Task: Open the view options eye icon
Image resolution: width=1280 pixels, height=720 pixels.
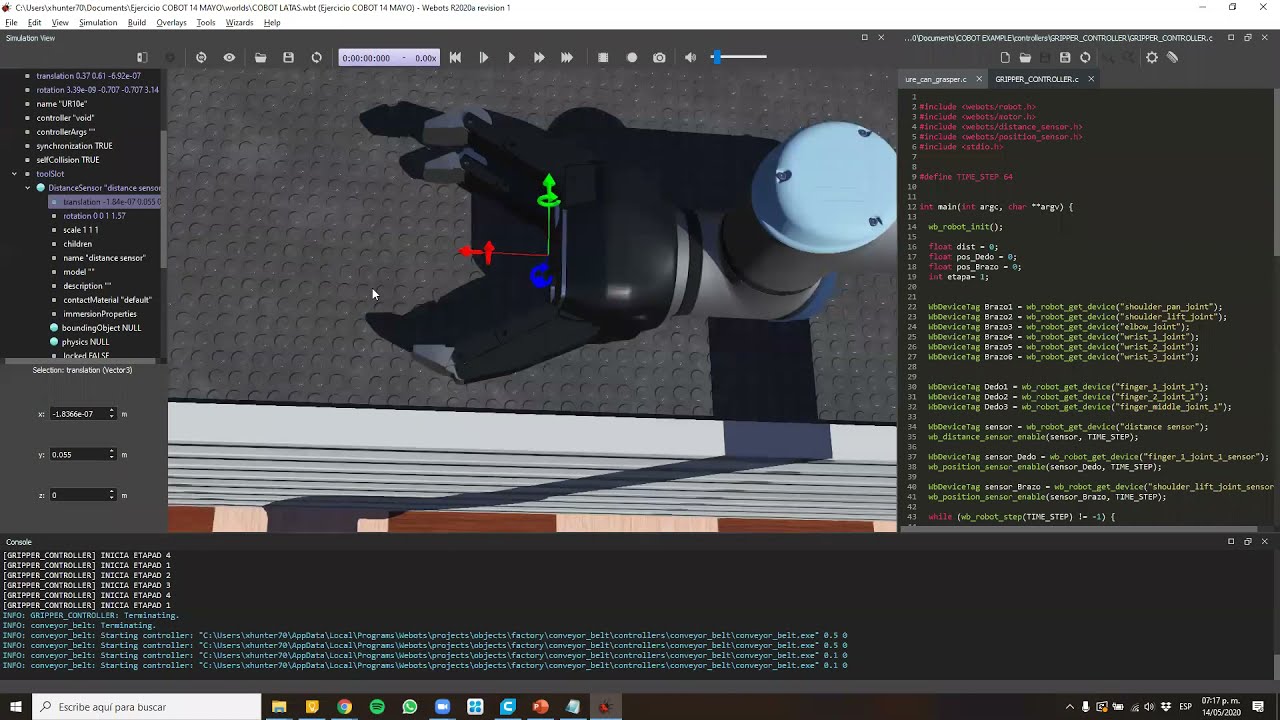Action: click(229, 58)
